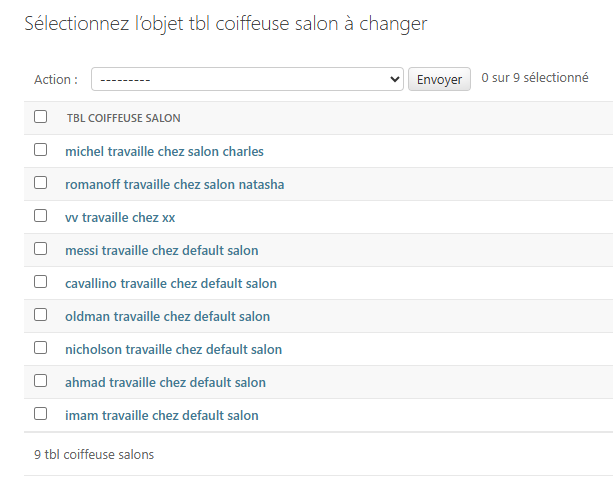Screen dimensions: 613x482
Task: Follow the cavallino travaille chez default salon link
Action: (170, 283)
